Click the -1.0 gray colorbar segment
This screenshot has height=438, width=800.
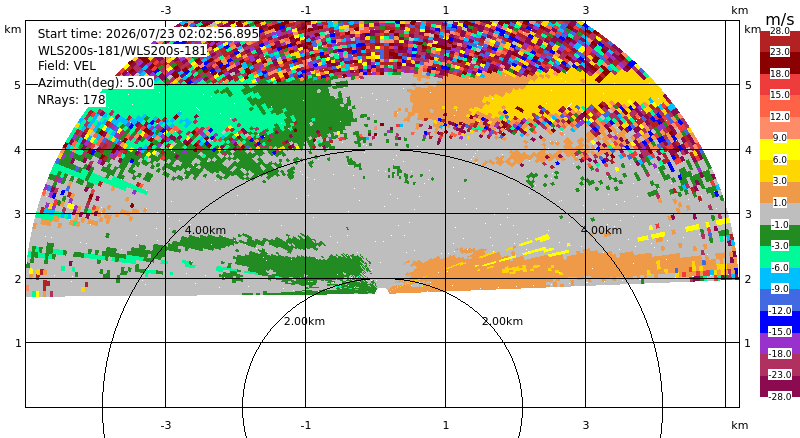pos(780,214)
